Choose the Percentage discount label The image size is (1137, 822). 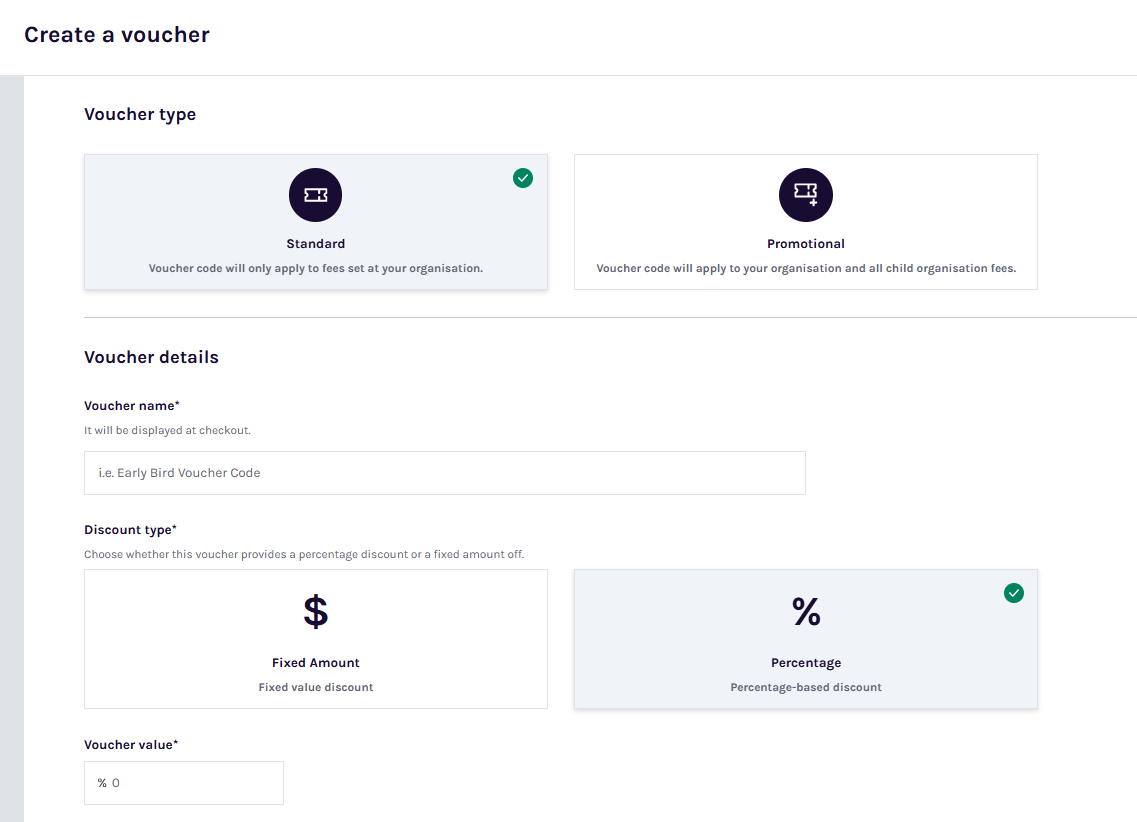(x=806, y=663)
